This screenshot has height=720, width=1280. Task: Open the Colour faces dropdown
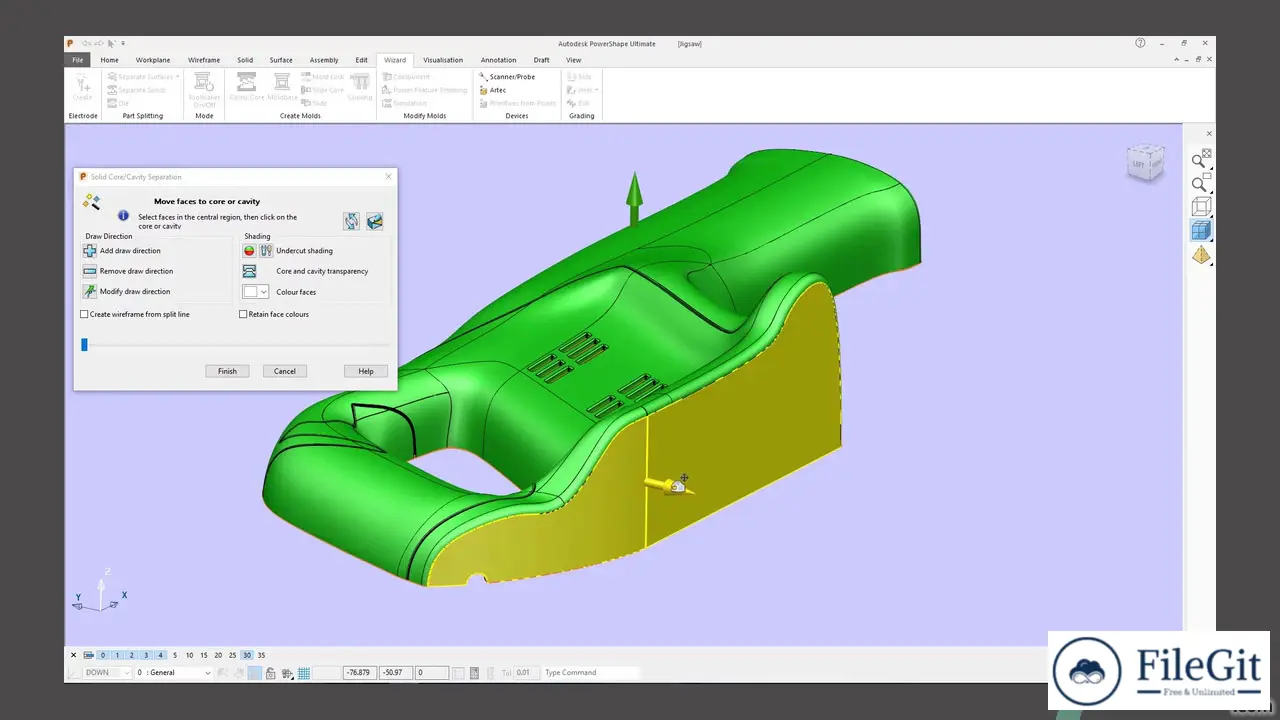point(264,292)
